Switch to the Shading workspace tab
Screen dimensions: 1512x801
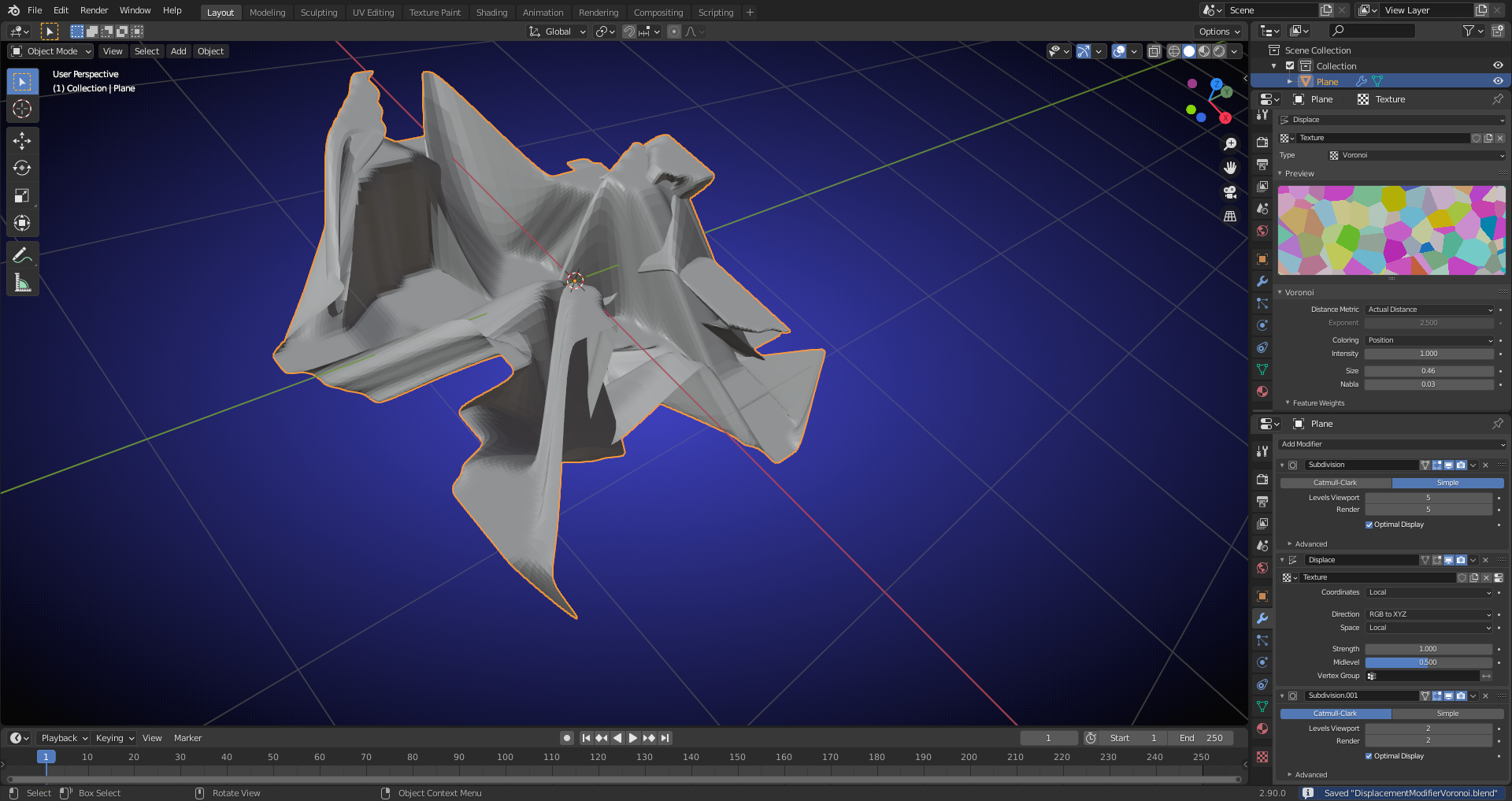tap(491, 12)
